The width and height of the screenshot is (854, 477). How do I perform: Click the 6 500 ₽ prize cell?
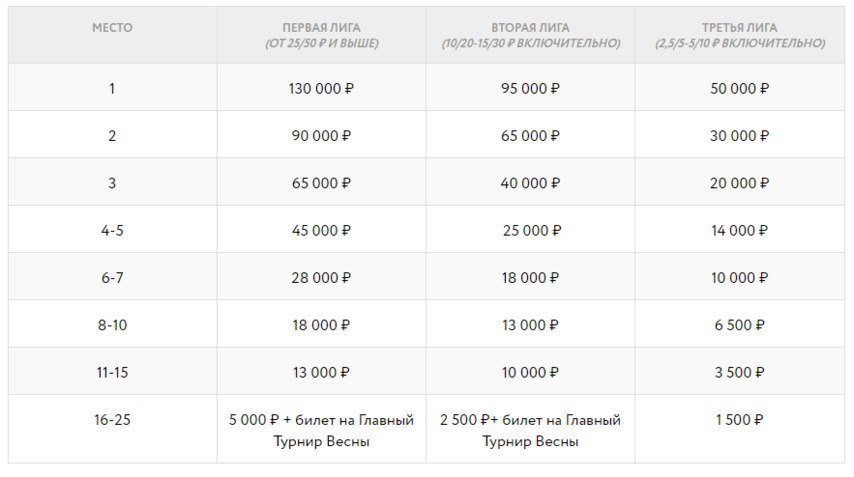740,325
